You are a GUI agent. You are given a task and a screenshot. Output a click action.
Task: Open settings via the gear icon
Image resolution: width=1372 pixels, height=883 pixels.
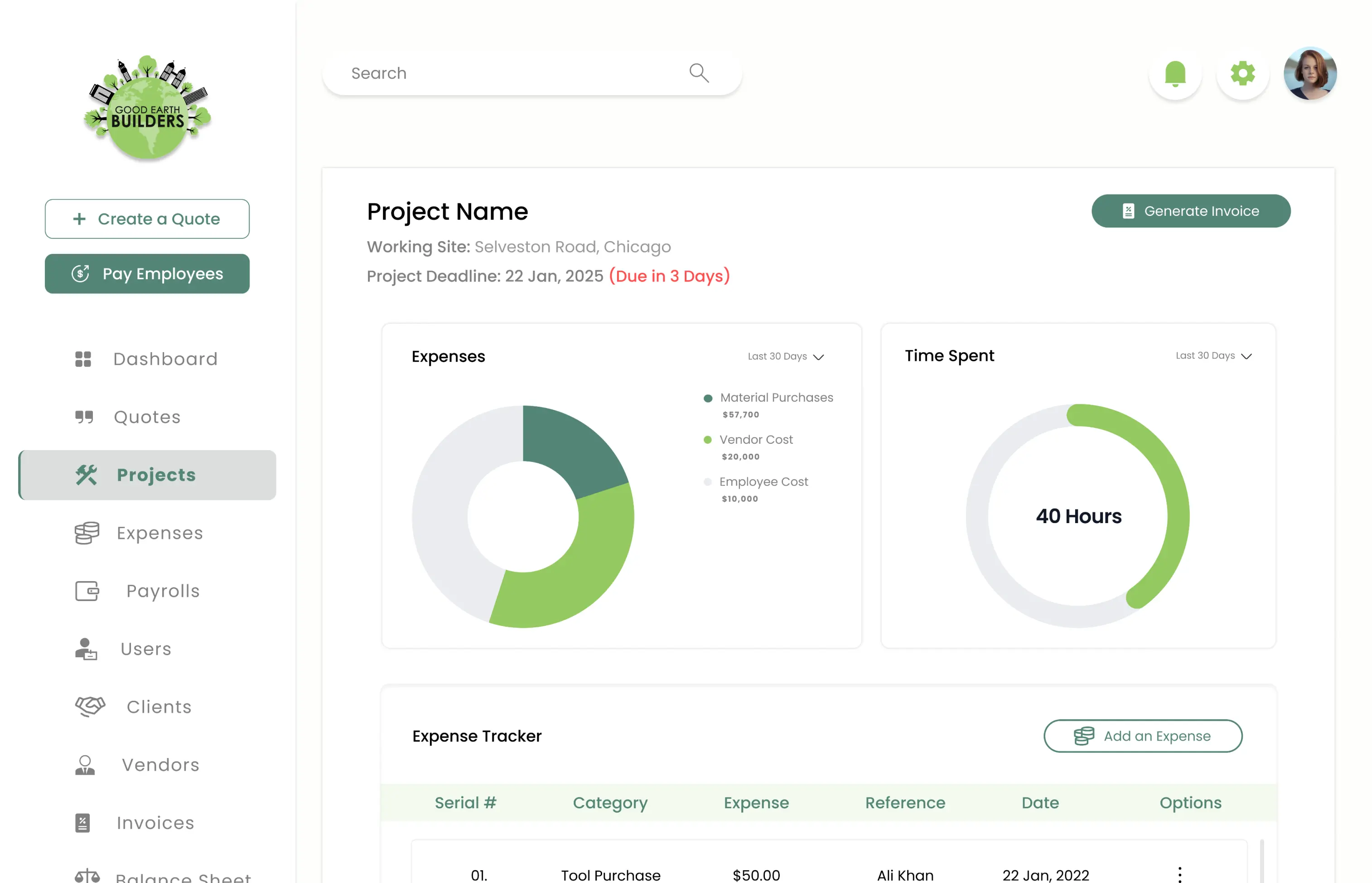pyautogui.click(x=1242, y=73)
